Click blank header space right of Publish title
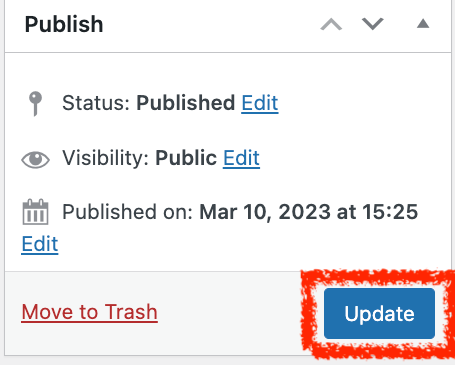 click(210, 25)
